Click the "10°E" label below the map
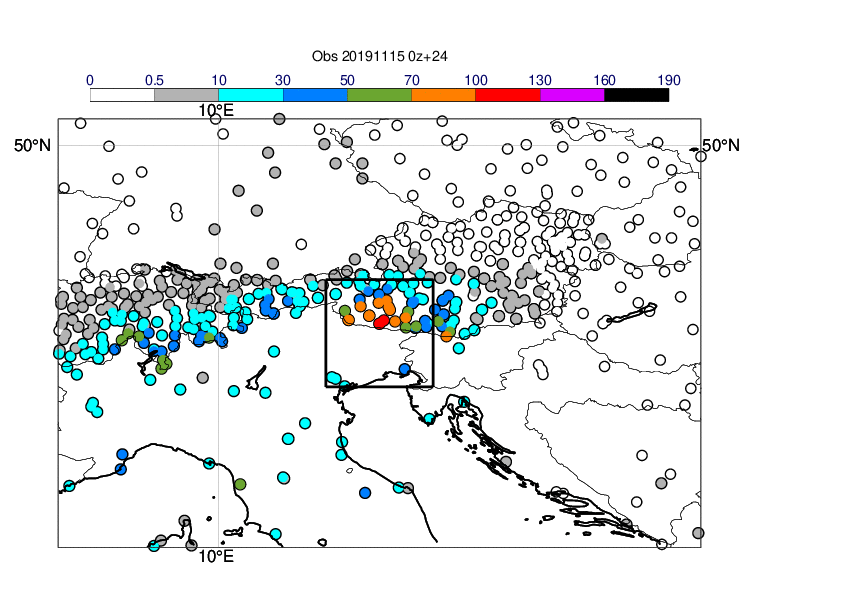842x596 pixels. click(216, 557)
